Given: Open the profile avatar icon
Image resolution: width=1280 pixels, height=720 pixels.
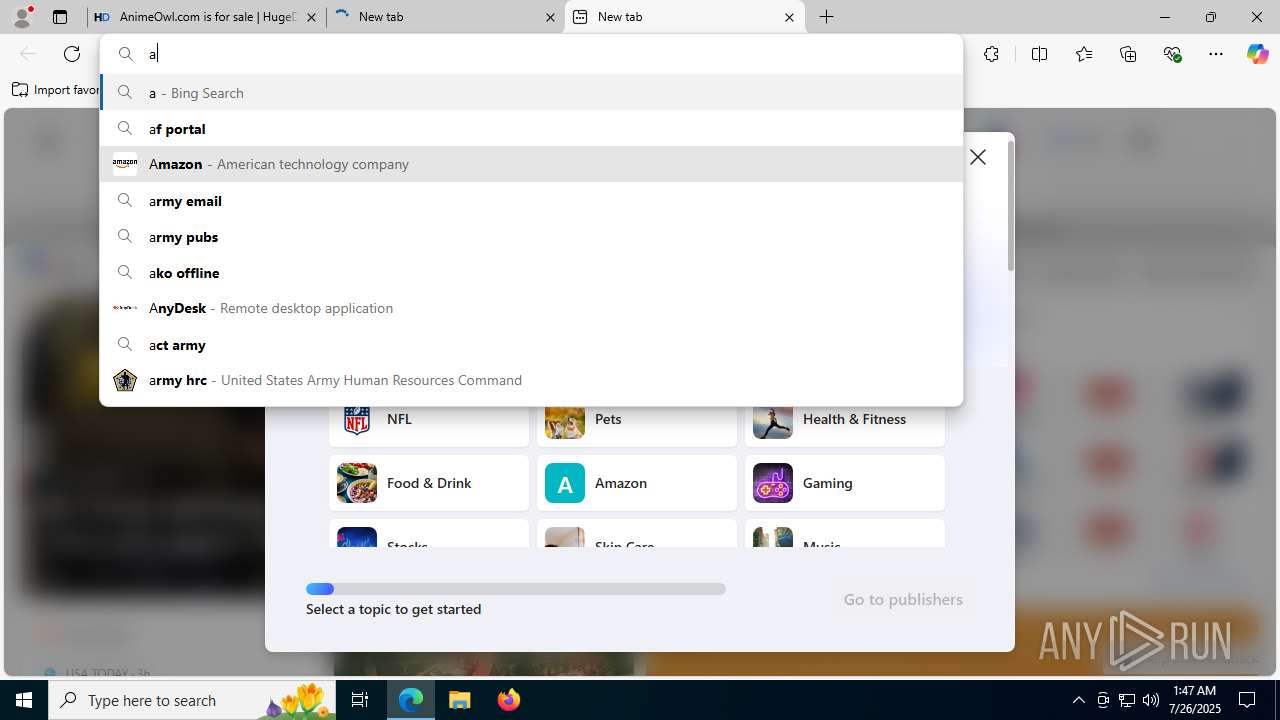Looking at the screenshot, I should [22, 17].
